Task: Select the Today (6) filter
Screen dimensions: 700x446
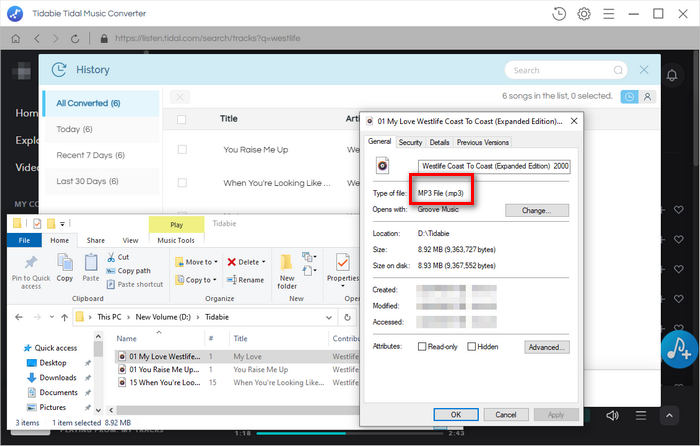Action: pyautogui.click(x=101, y=129)
